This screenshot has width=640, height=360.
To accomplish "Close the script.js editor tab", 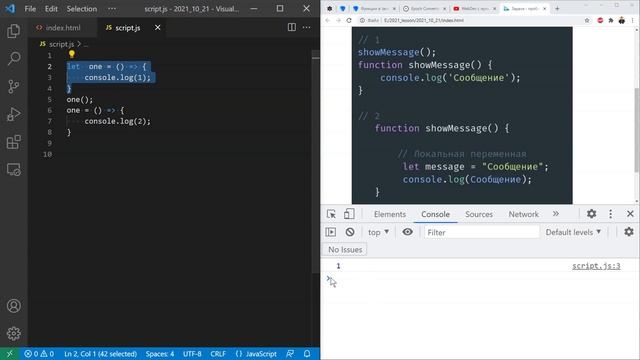I will click(x=158, y=27).
